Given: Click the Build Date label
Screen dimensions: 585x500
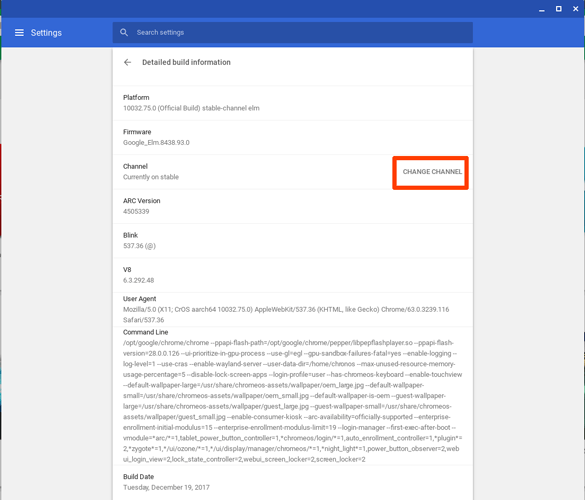Looking at the screenshot, I should (x=138, y=476).
